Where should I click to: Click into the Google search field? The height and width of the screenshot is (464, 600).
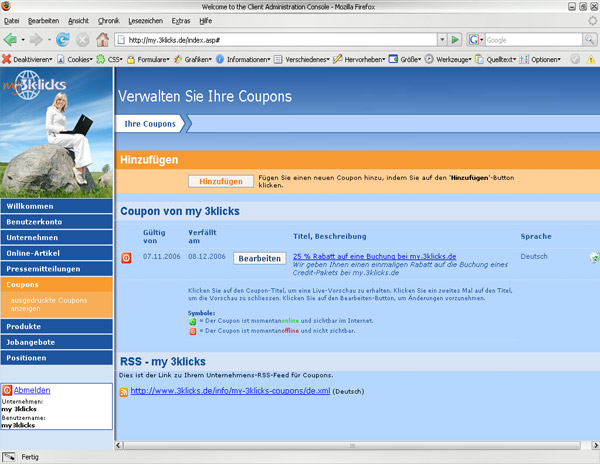pos(533,40)
